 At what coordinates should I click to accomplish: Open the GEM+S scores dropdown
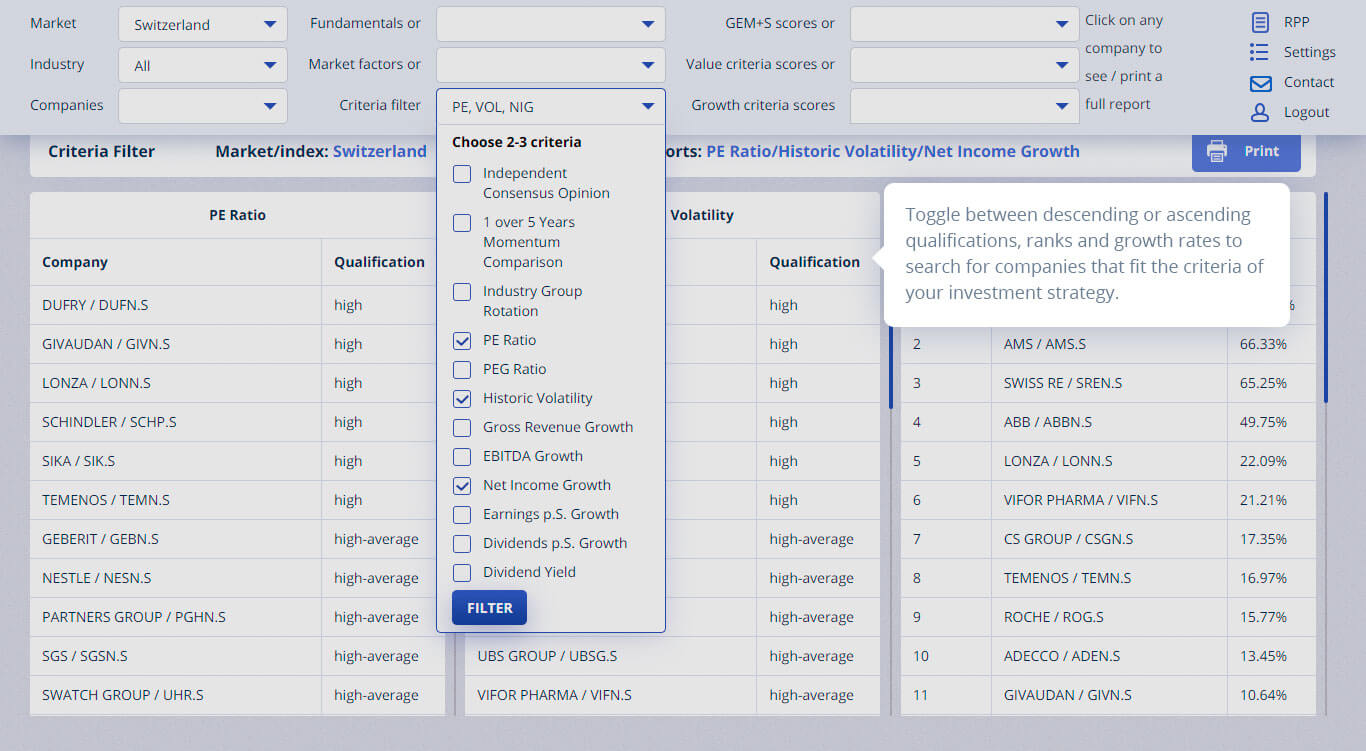pyautogui.click(x=965, y=25)
